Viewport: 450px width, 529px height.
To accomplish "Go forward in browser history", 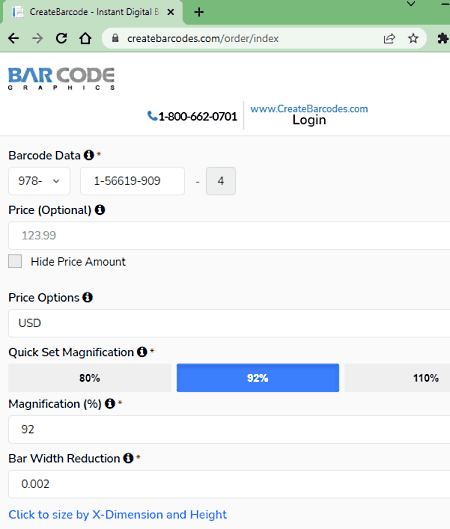I will pos(37,38).
